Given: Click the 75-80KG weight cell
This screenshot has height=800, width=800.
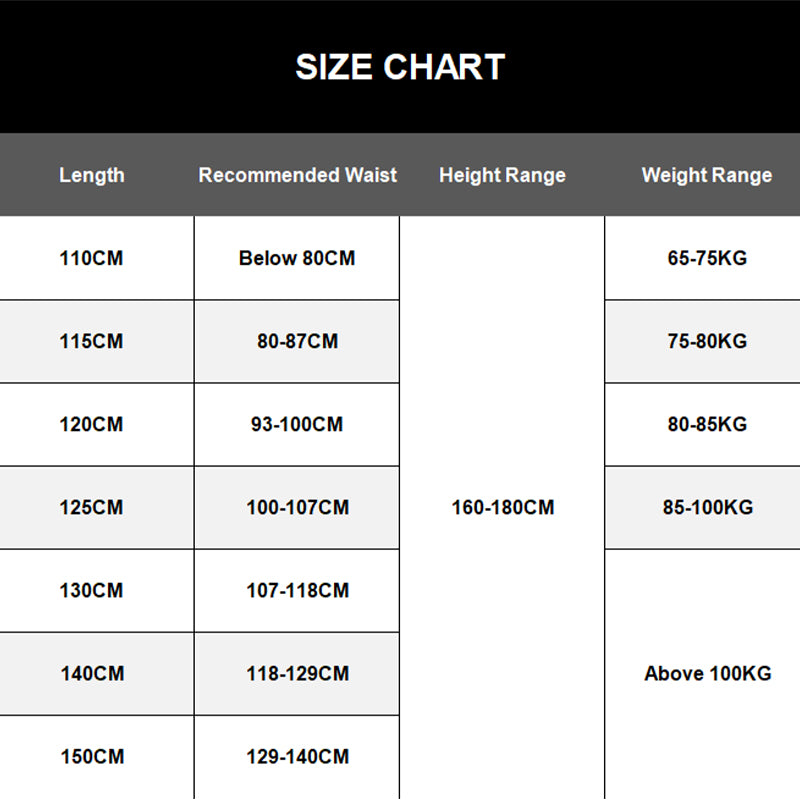Looking at the screenshot, I should pyautogui.click(x=707, y=341).
